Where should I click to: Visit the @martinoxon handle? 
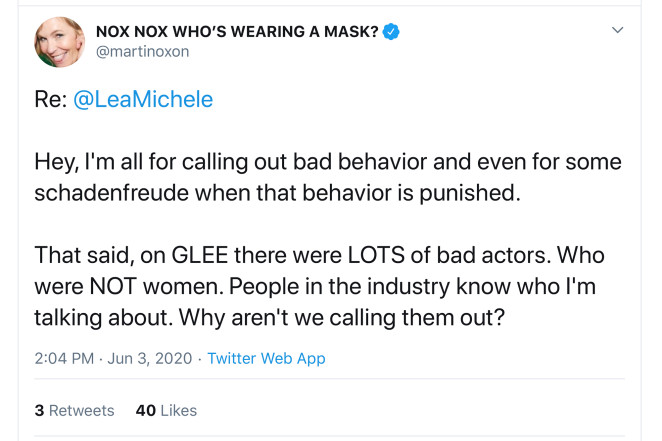pos(143,51)
